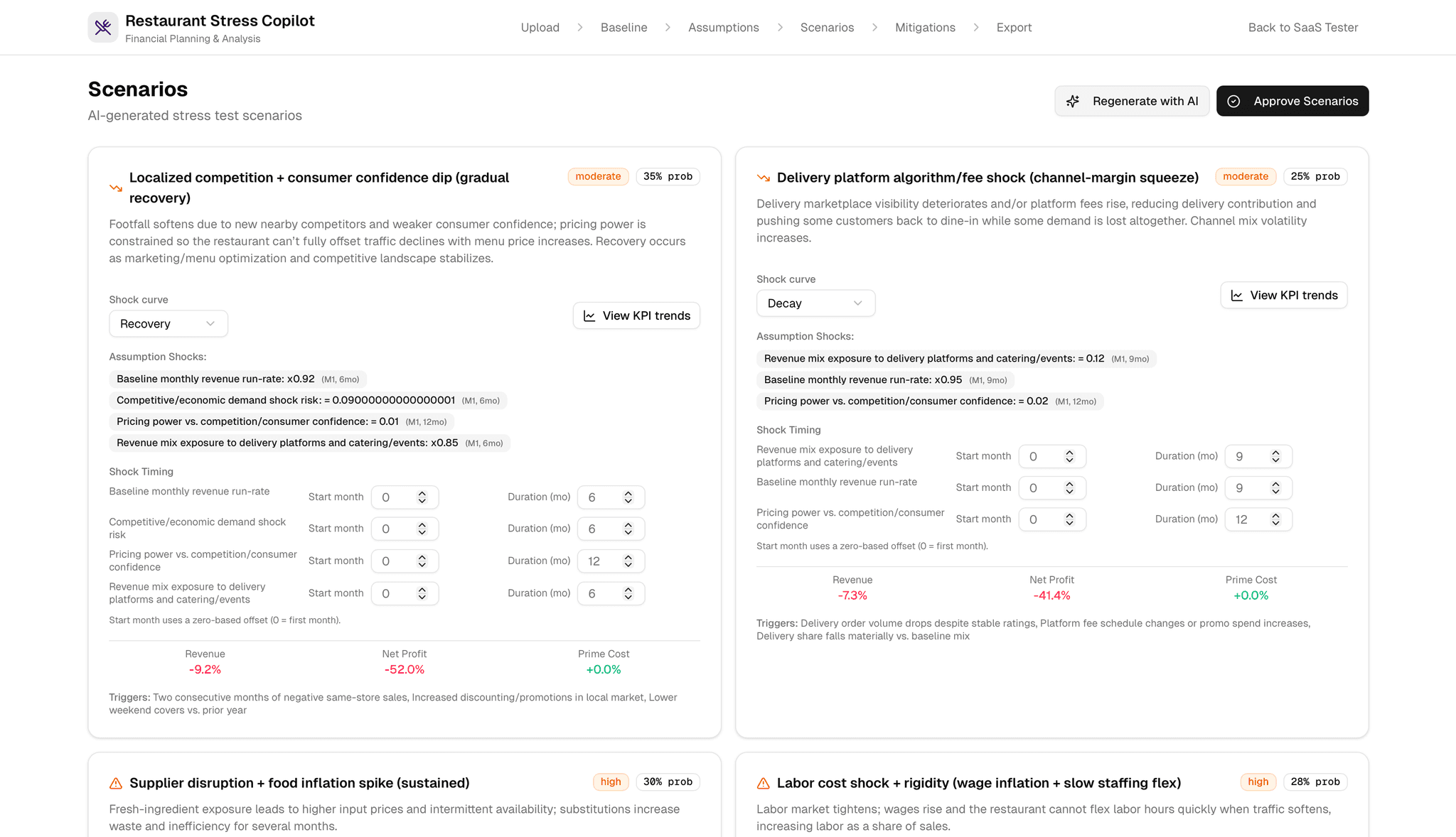Click the sparkle icon on Regenerate with AI

[x=1073, y=102]
